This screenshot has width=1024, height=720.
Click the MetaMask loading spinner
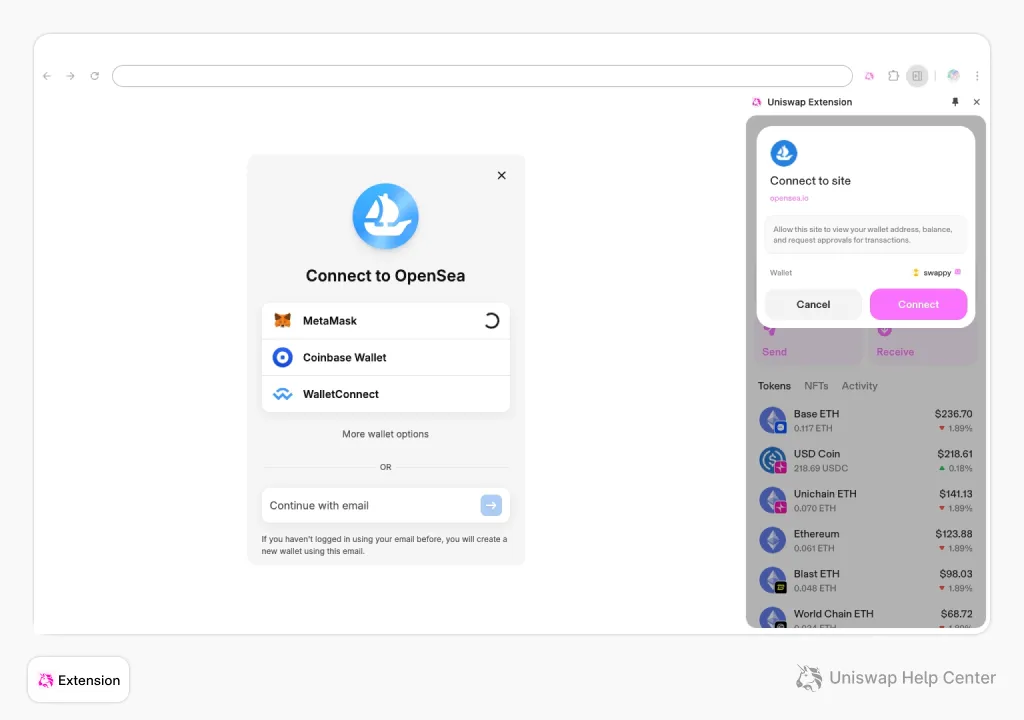tap(491, 321)
